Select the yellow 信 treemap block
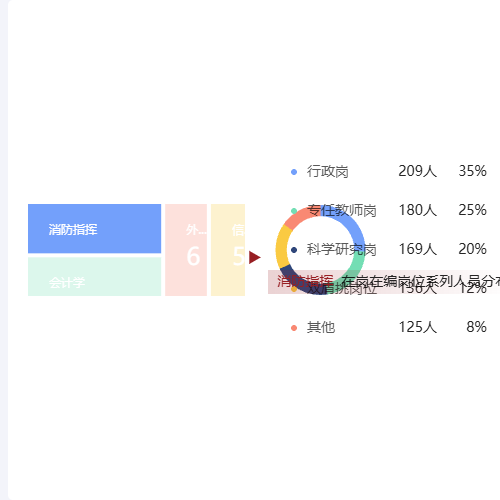 (x=228, y=250)
